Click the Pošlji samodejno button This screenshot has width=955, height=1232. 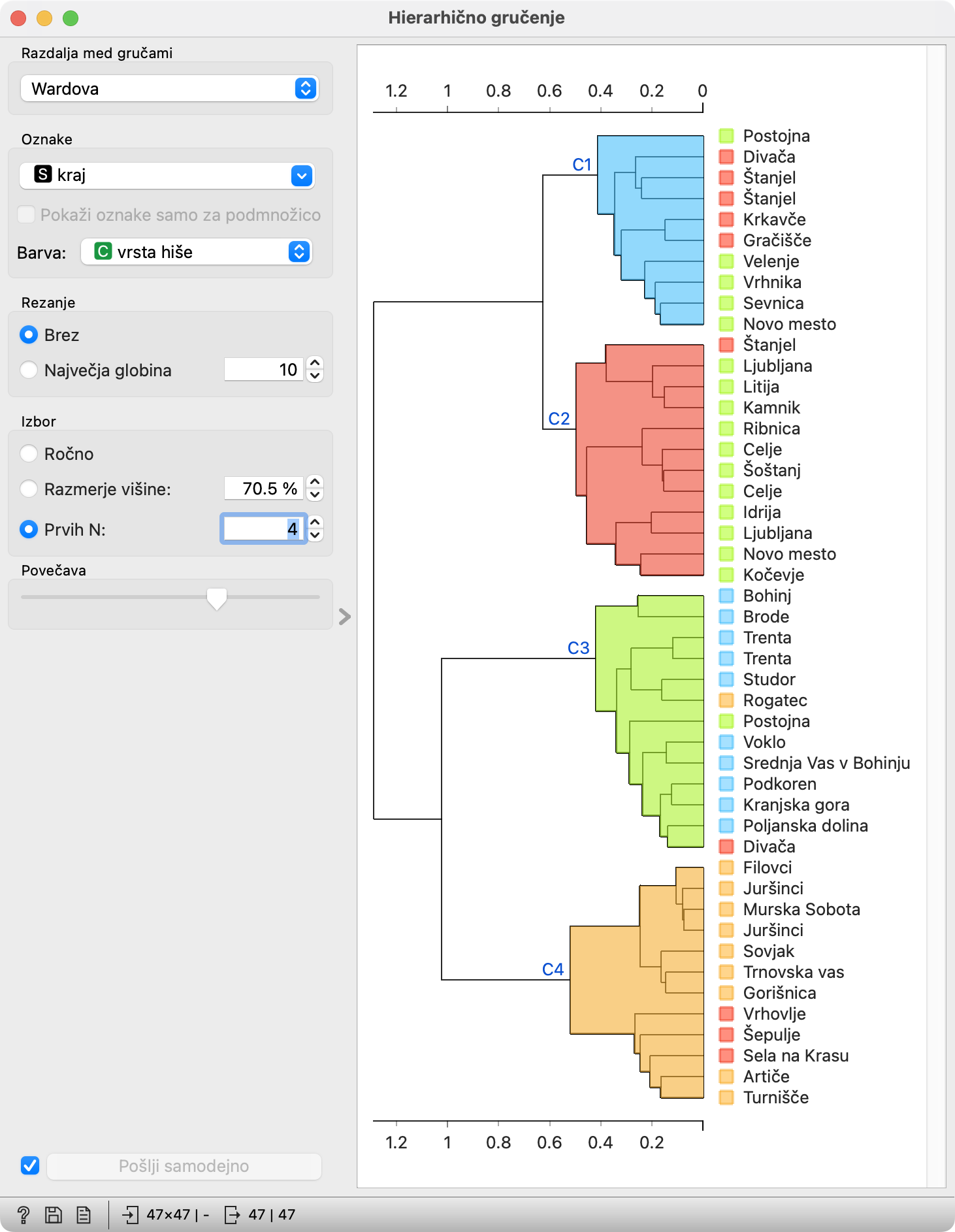[x=184, y=1166]
